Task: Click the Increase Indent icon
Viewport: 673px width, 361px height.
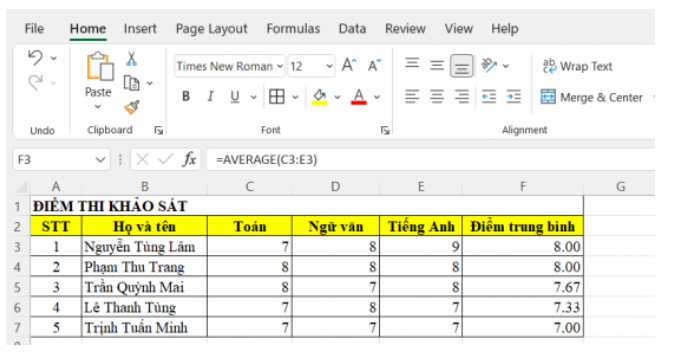Action: [x=514, y=97]
